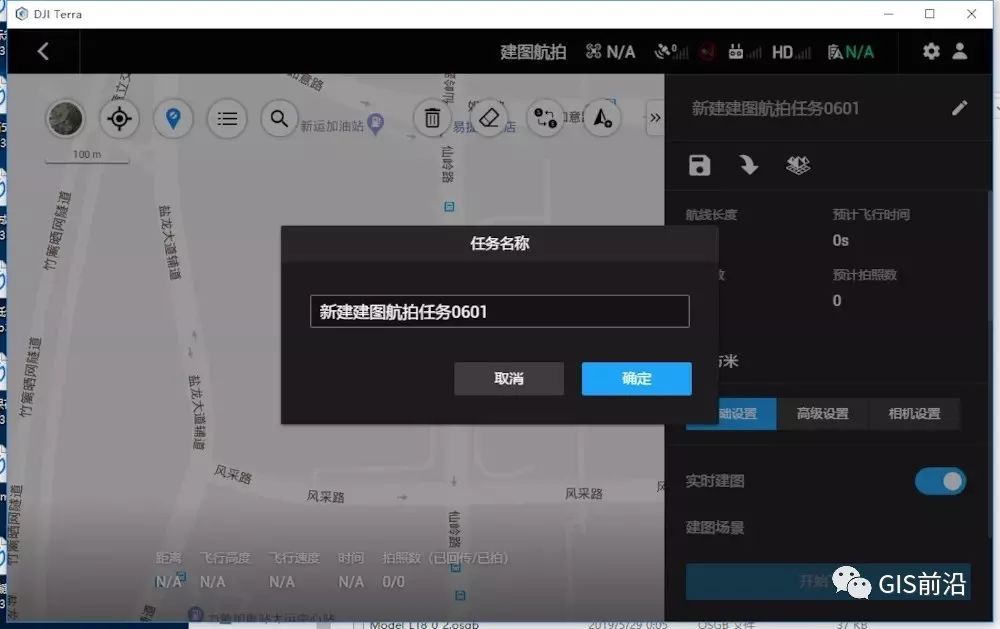Confirm the task name with 确定 button
Viewport: 1000px width, 629px height.
[x=636, y=379]
